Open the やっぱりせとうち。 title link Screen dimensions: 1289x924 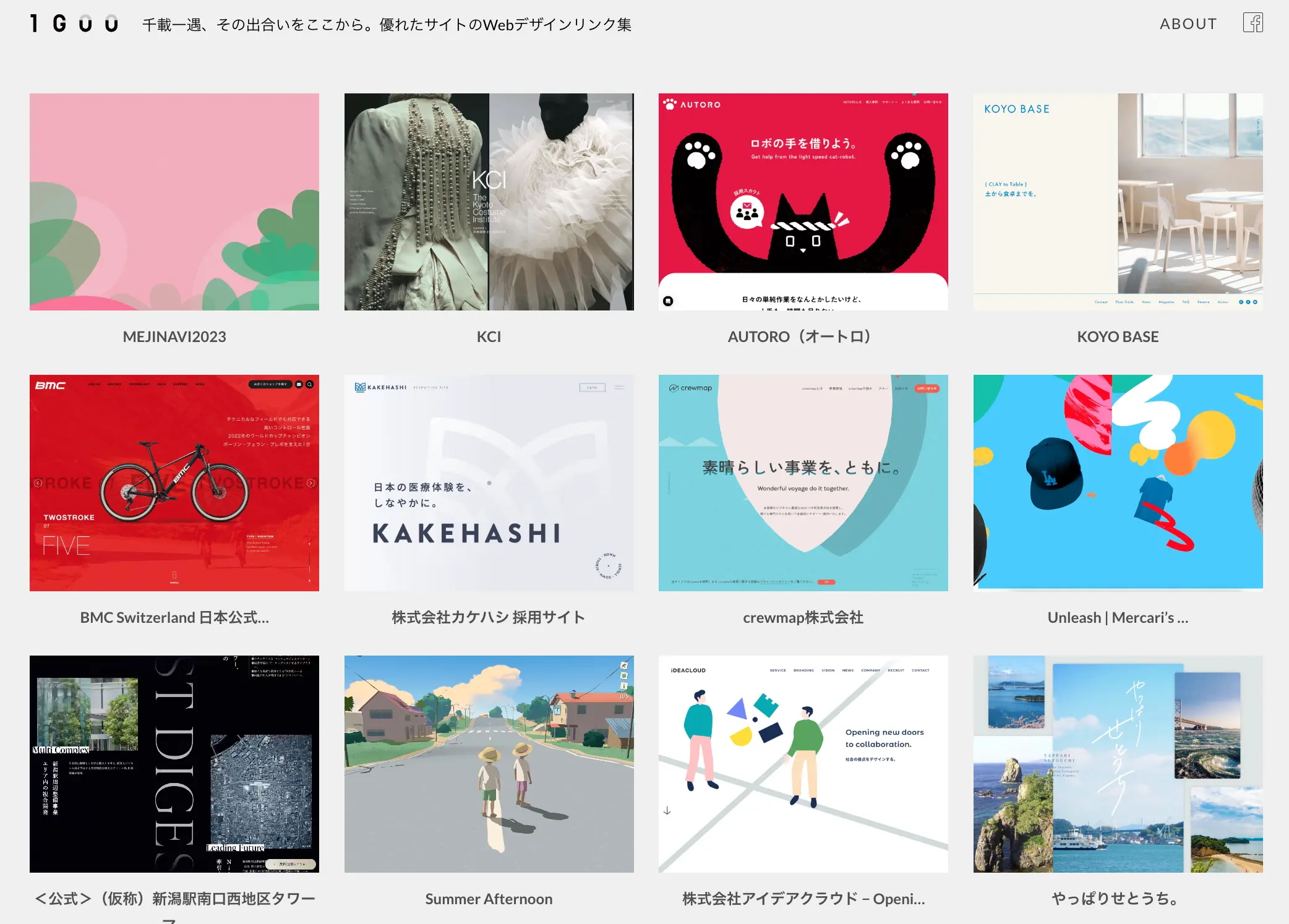(1118, 899)
